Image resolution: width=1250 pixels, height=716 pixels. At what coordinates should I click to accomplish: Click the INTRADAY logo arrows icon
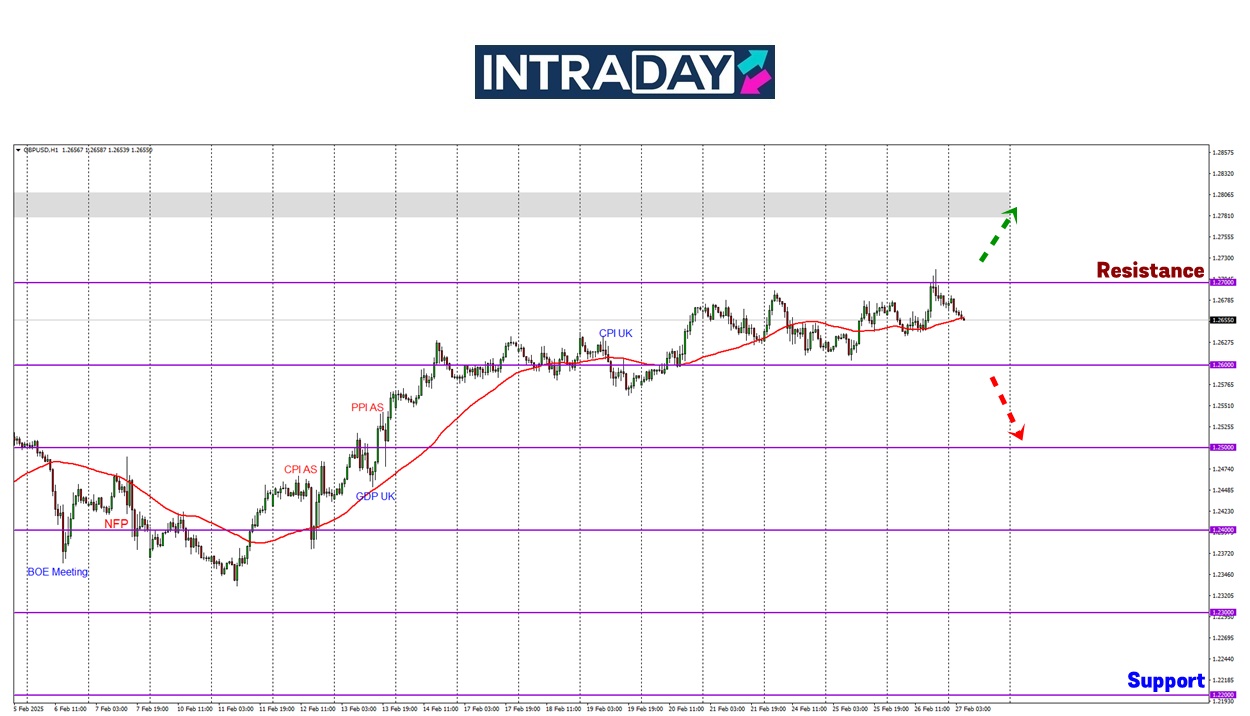(754, 72)
